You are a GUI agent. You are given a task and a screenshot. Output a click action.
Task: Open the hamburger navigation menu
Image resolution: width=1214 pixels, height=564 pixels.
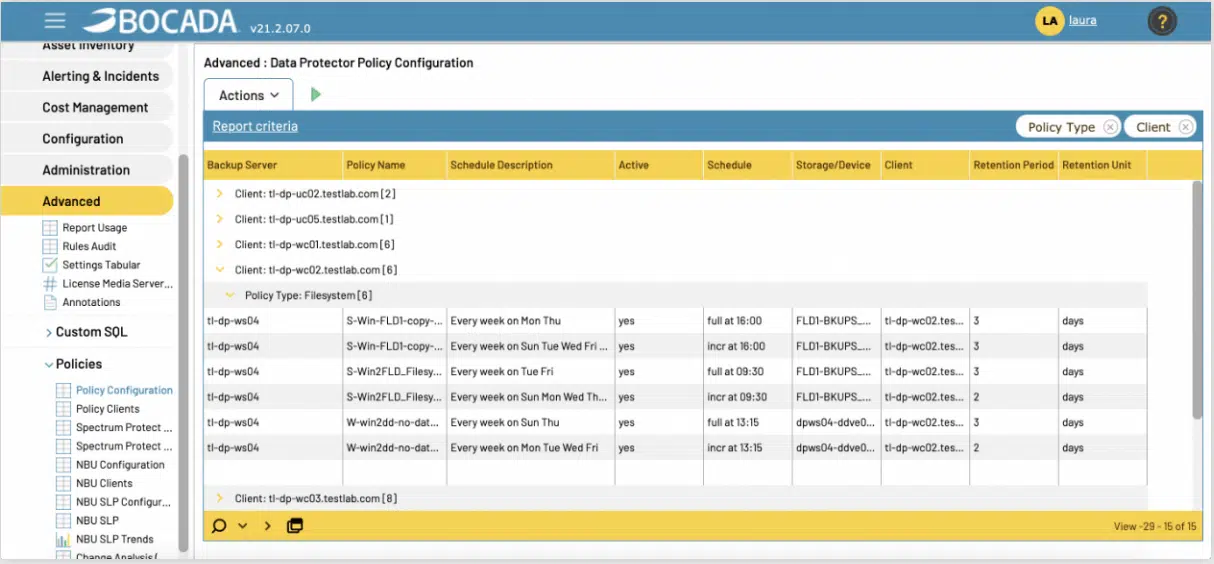click(x=55, y=21)
